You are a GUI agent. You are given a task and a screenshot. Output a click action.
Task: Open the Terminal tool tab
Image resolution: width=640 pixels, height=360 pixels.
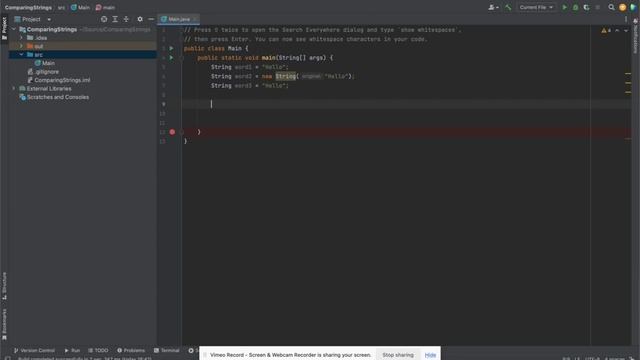[x=167, y=350]
